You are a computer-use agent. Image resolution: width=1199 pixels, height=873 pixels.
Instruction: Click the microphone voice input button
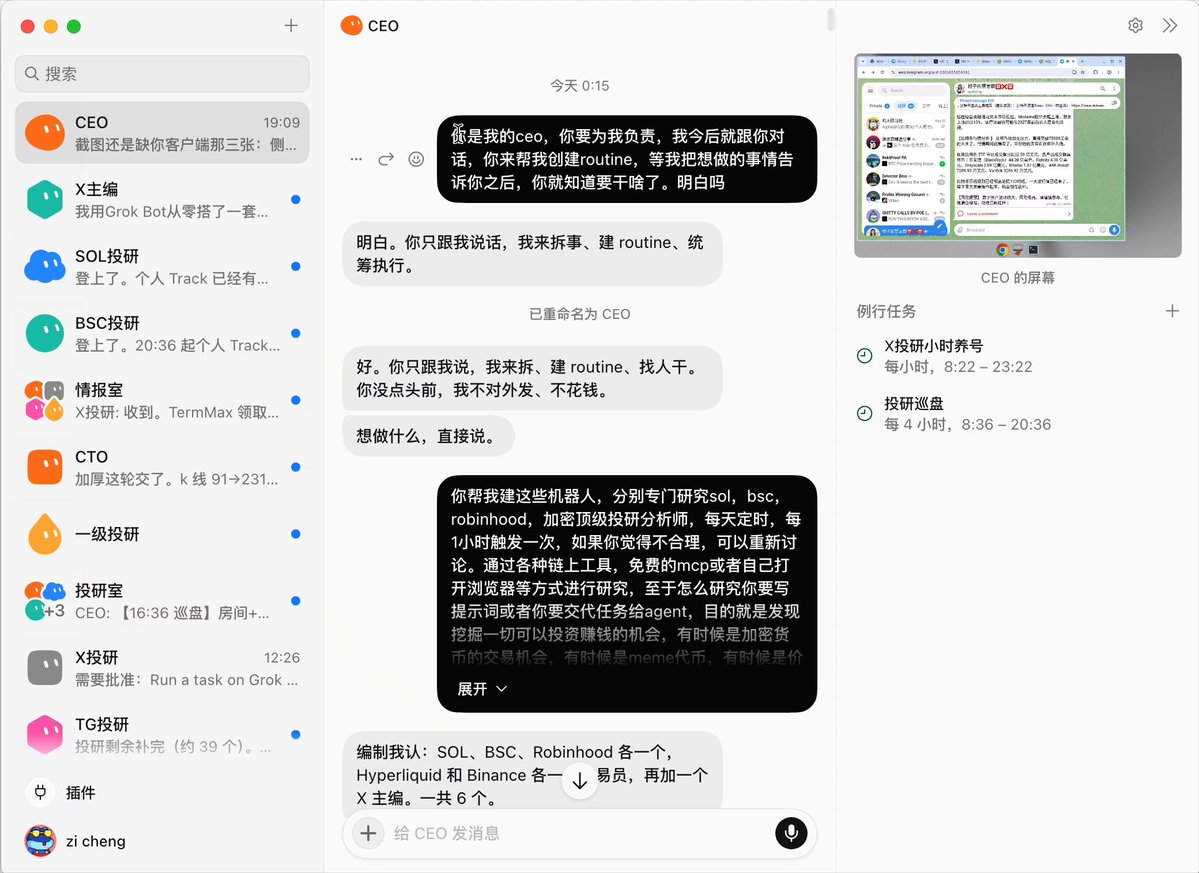[791, 832]
